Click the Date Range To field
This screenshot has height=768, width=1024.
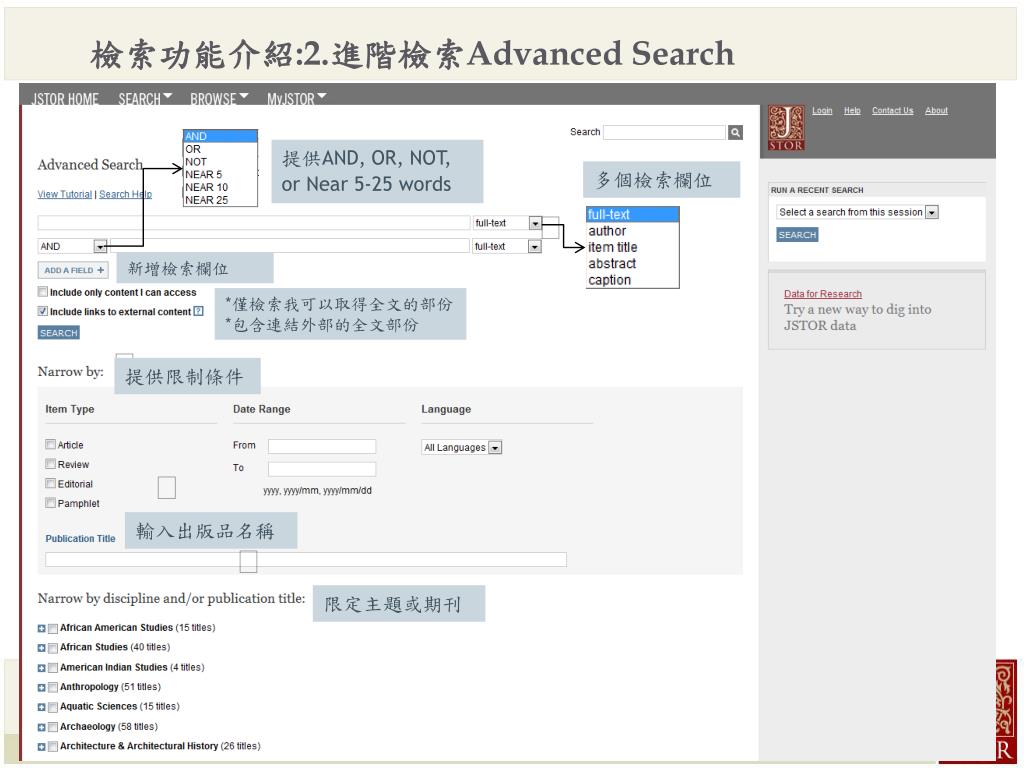click(322, 469)
